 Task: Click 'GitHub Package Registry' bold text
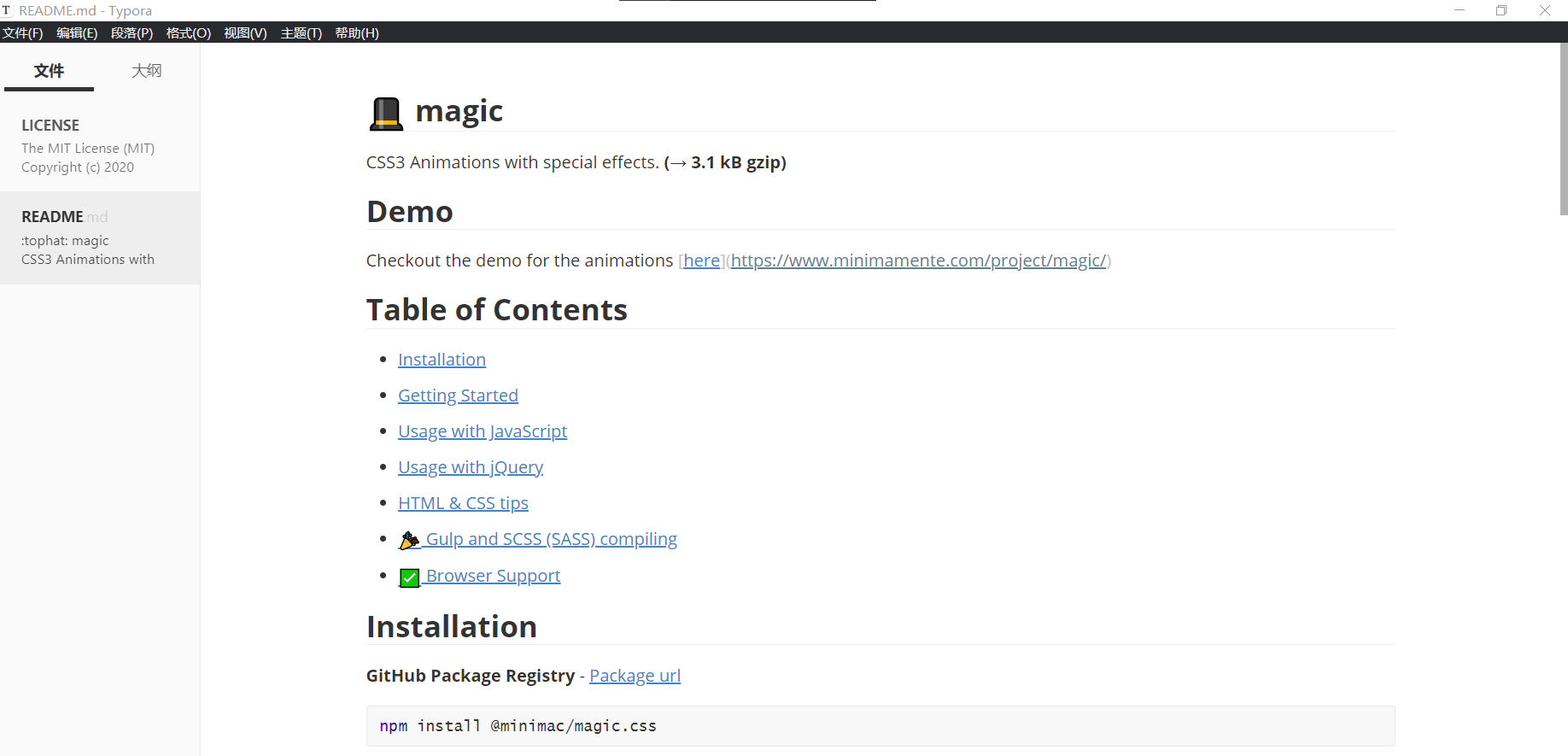(x=471, y=676)
